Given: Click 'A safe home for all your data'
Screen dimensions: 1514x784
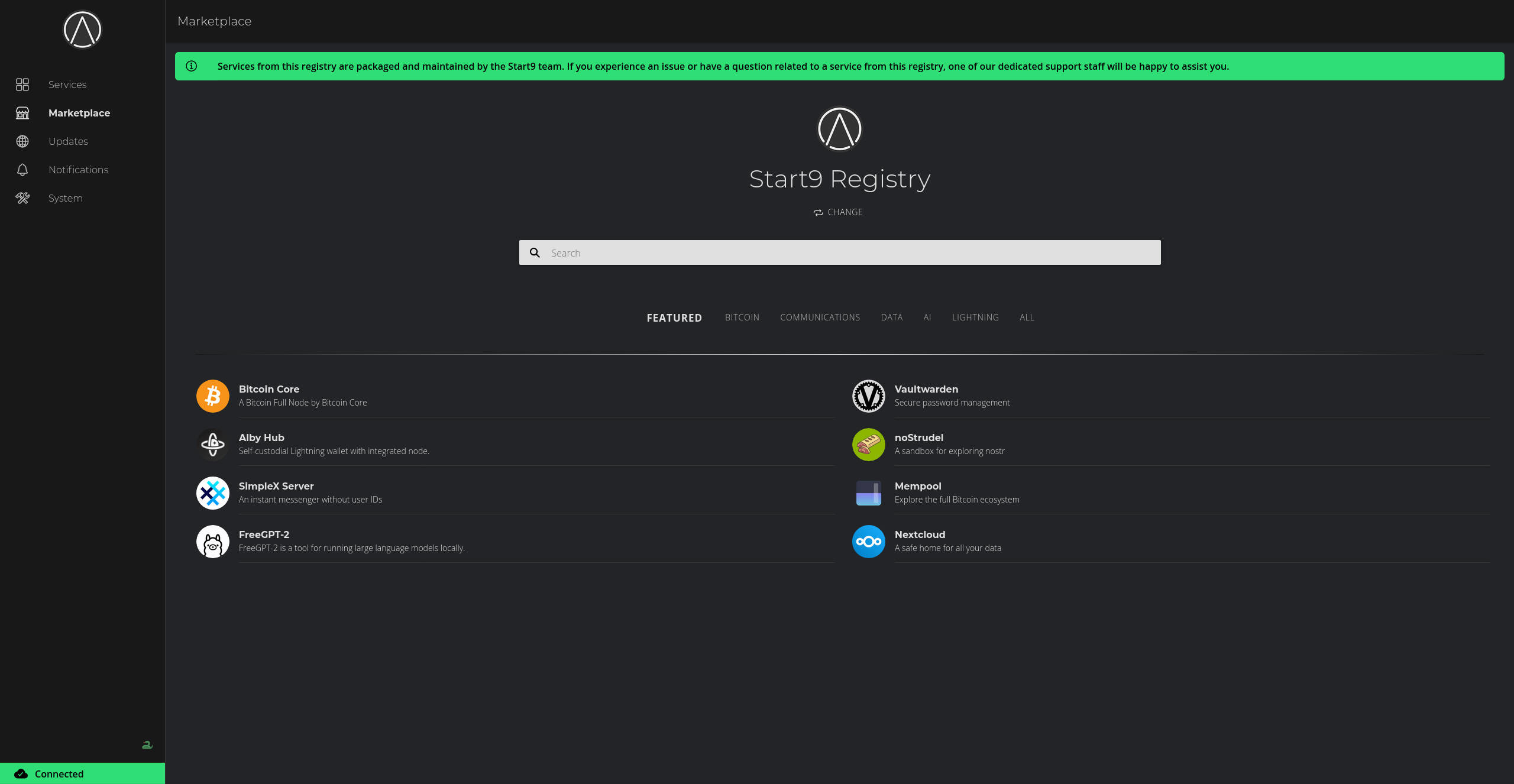Looking at the screenshot, I should [x=948, y=548].
